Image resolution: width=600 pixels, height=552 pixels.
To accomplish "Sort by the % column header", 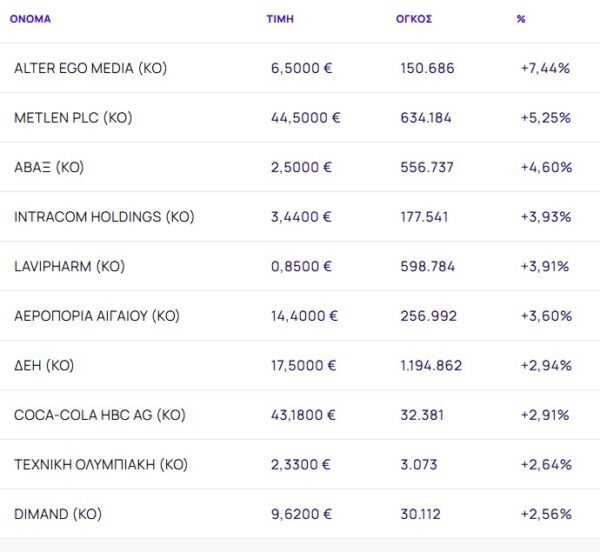I will point(521,19).
